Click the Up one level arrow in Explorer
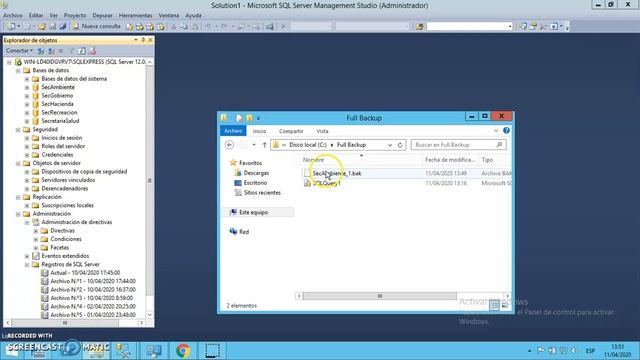 pos(264,145)
